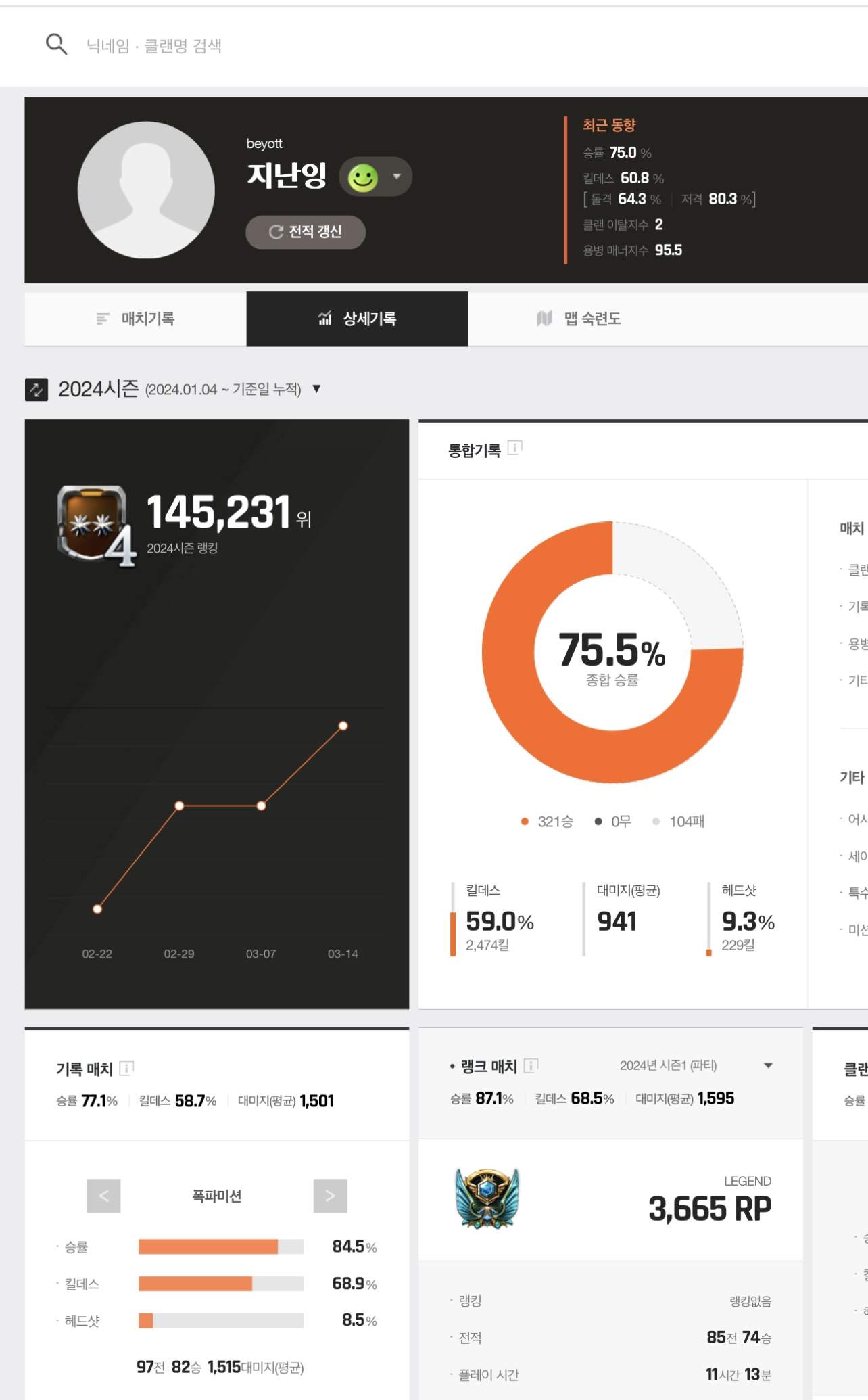Click the info icon beside 통합기록
This screenshot has height=1400, width=868.
[x=514, y=448]
